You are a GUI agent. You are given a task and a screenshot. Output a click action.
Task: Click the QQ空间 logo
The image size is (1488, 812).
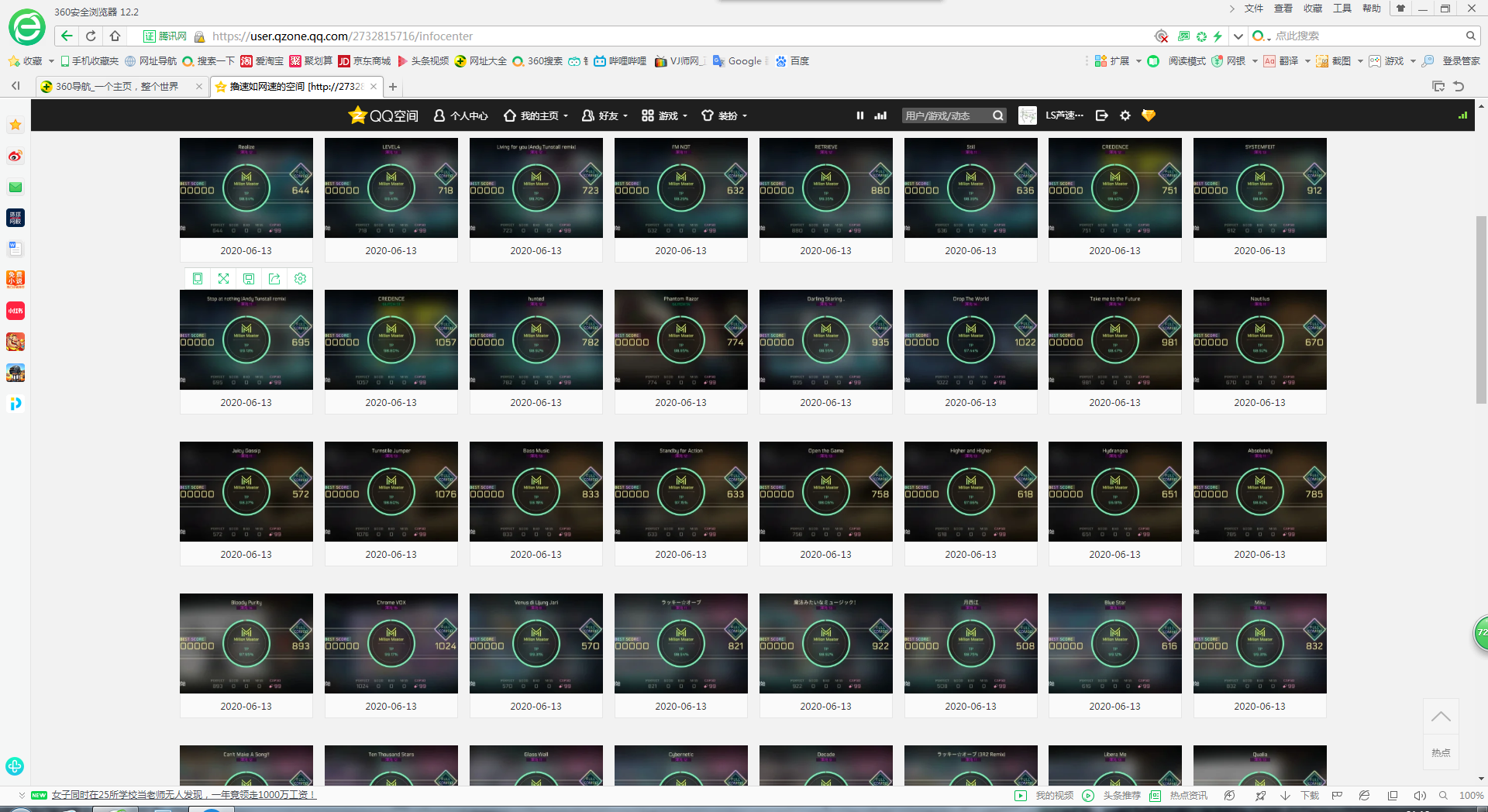[x=384, y=115]
